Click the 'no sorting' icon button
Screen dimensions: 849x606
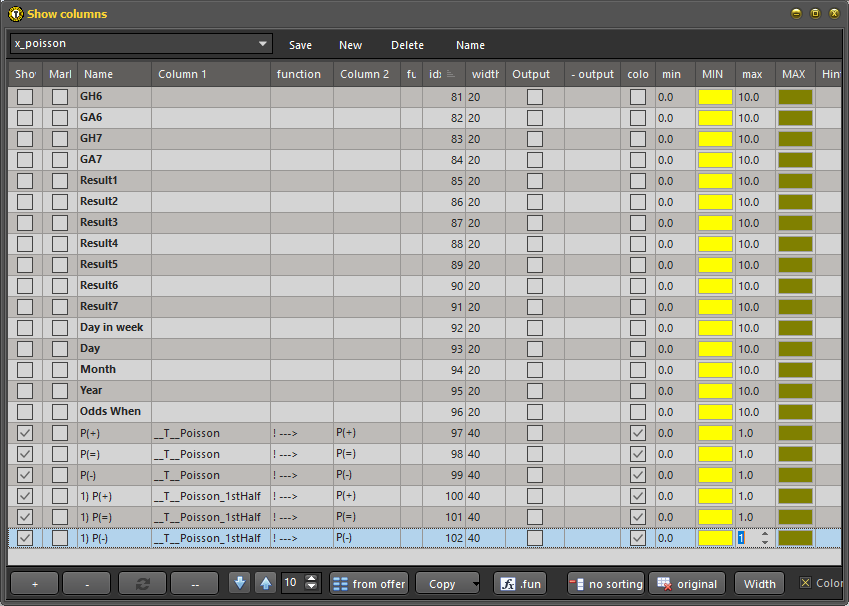605,583
